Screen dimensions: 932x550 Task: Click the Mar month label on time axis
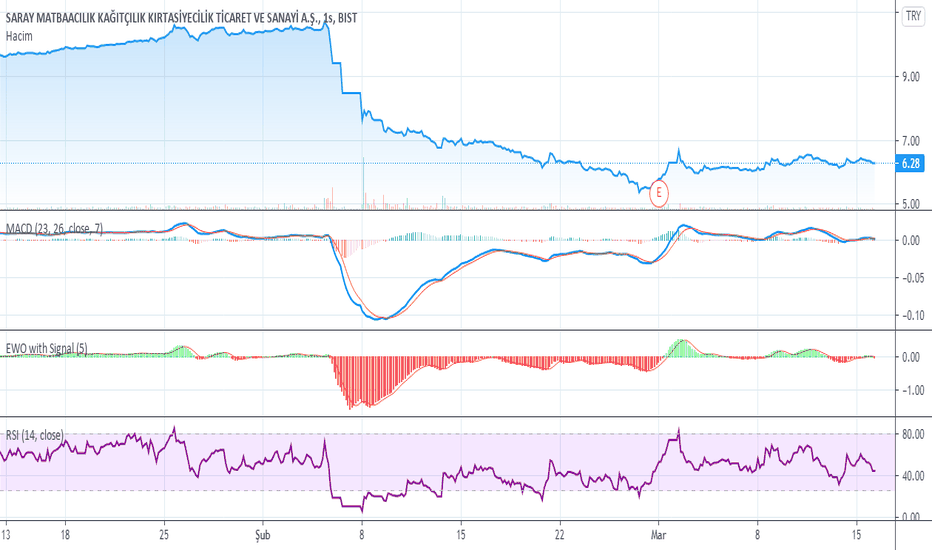coord(659,535)
